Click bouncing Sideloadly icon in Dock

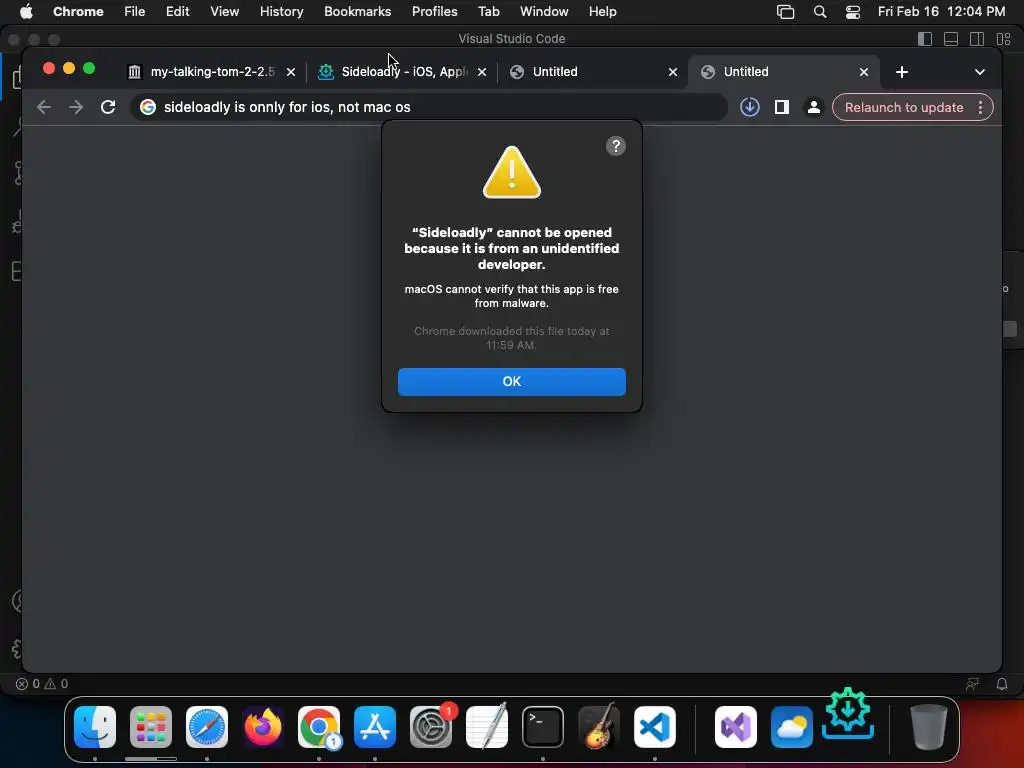[848, 713]
